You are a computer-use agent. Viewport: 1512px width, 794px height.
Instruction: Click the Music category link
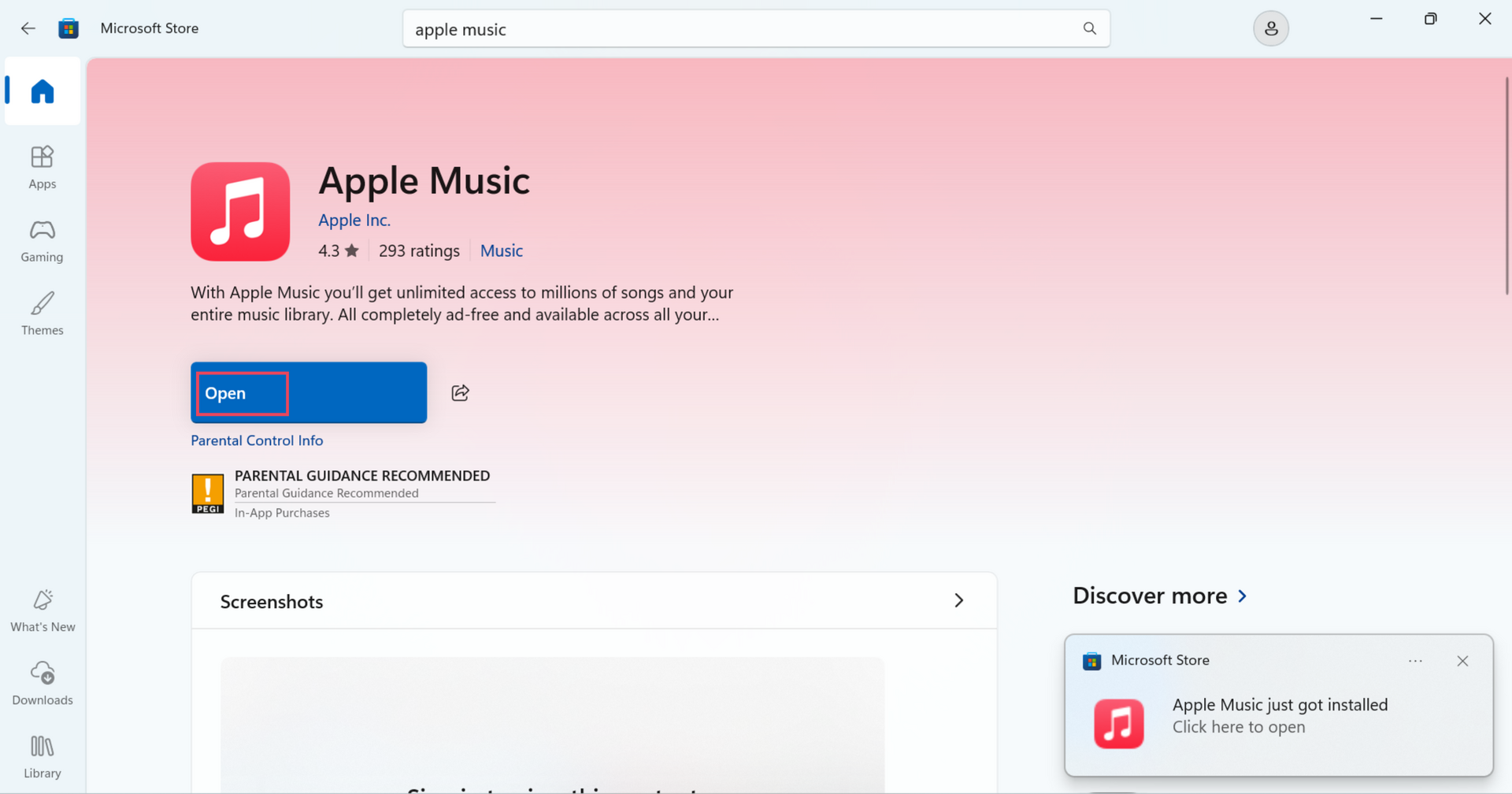coord(502,250)
